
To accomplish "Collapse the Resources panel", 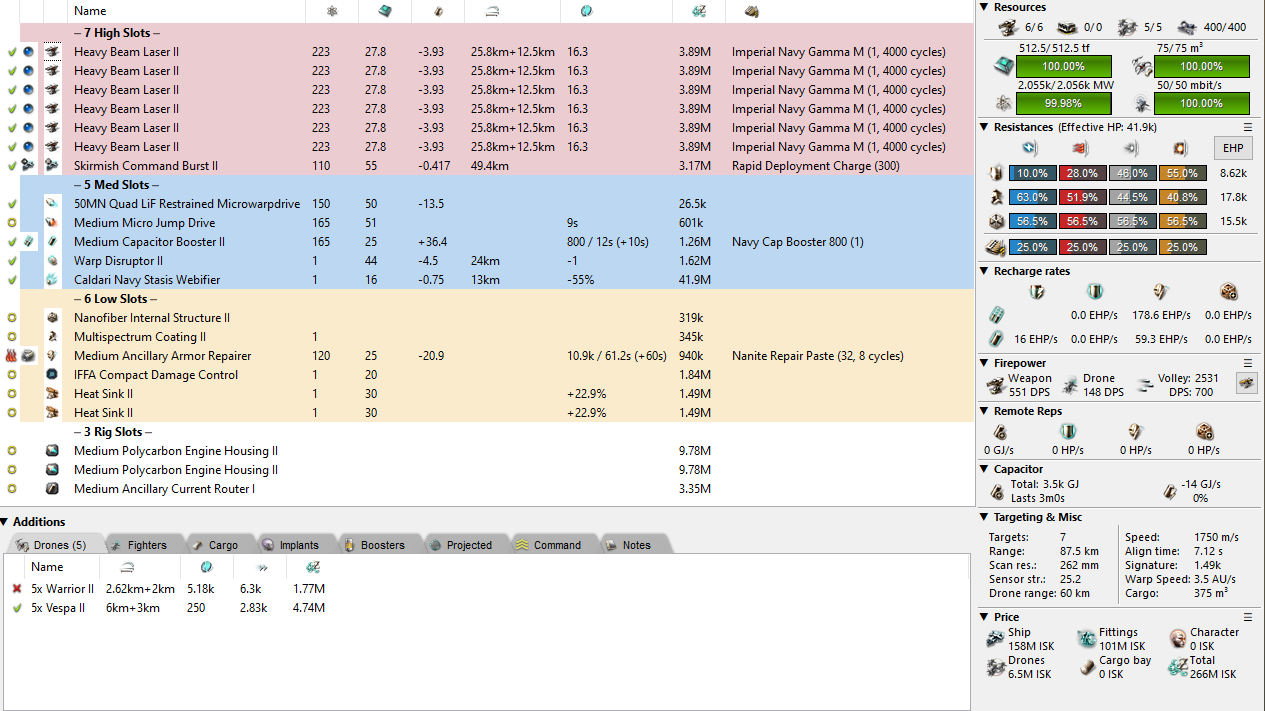I will pyautogui.click(x=984, y=8).
